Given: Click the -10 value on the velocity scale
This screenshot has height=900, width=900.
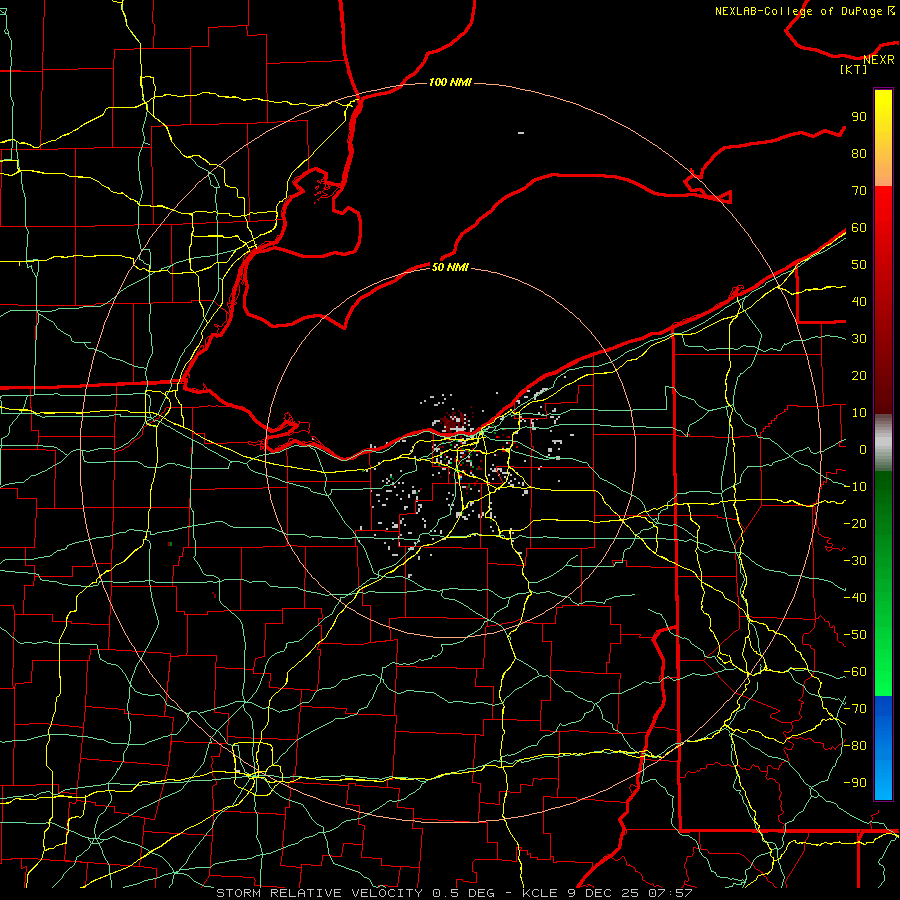Looking at the screenshot, I should pos(855,487).
